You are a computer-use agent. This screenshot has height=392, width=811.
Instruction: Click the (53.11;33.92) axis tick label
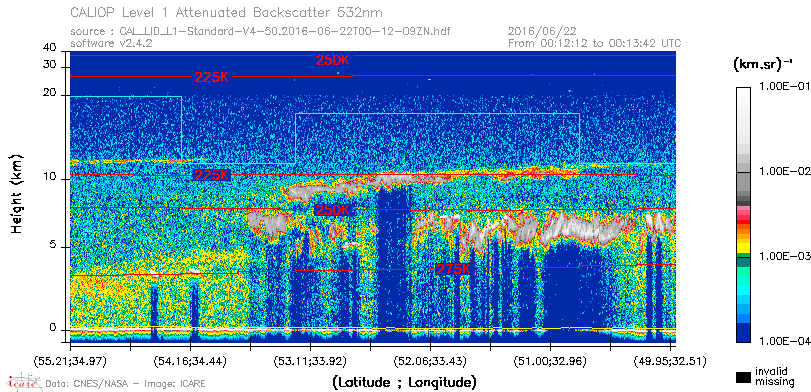click(310, 361)
